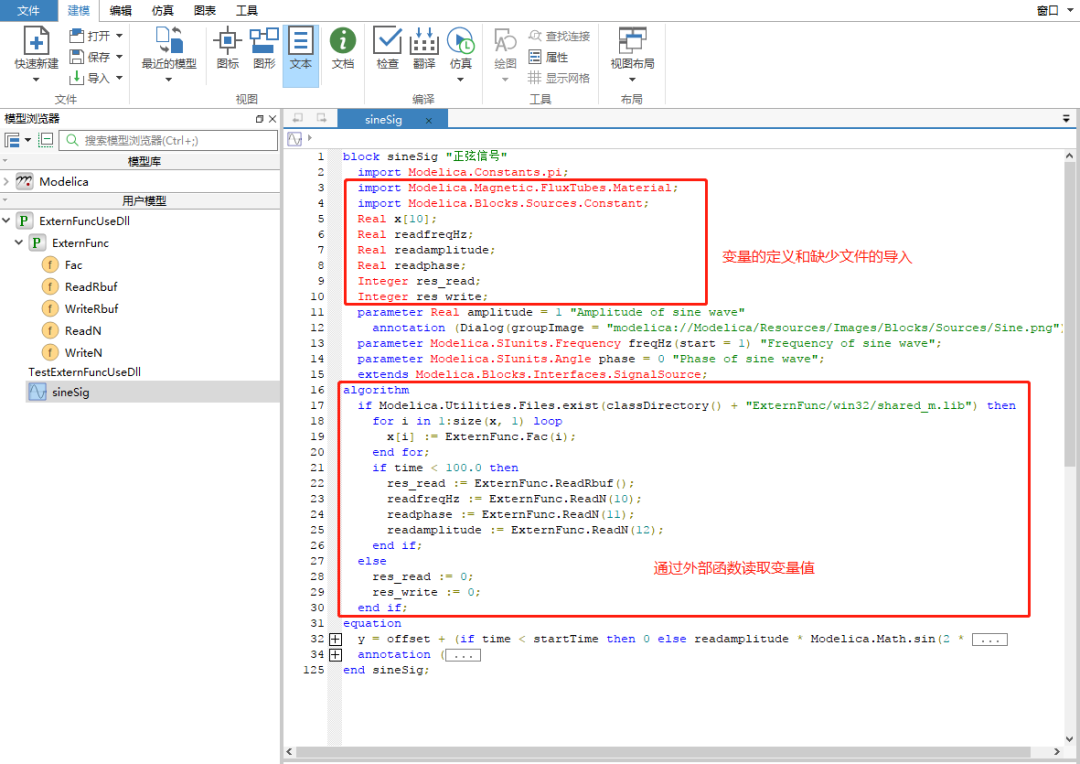Click 查找连接 find connection
Screen dimensions: 1080x764
[x=559, y=36]
